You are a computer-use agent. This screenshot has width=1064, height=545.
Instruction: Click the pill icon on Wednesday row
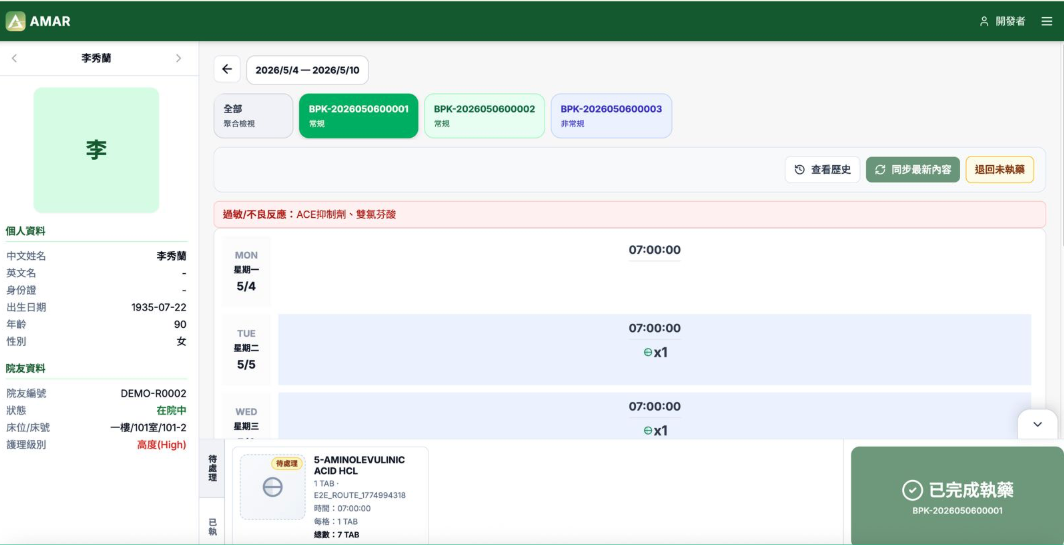pyautogui.click(x=647, y=430)
